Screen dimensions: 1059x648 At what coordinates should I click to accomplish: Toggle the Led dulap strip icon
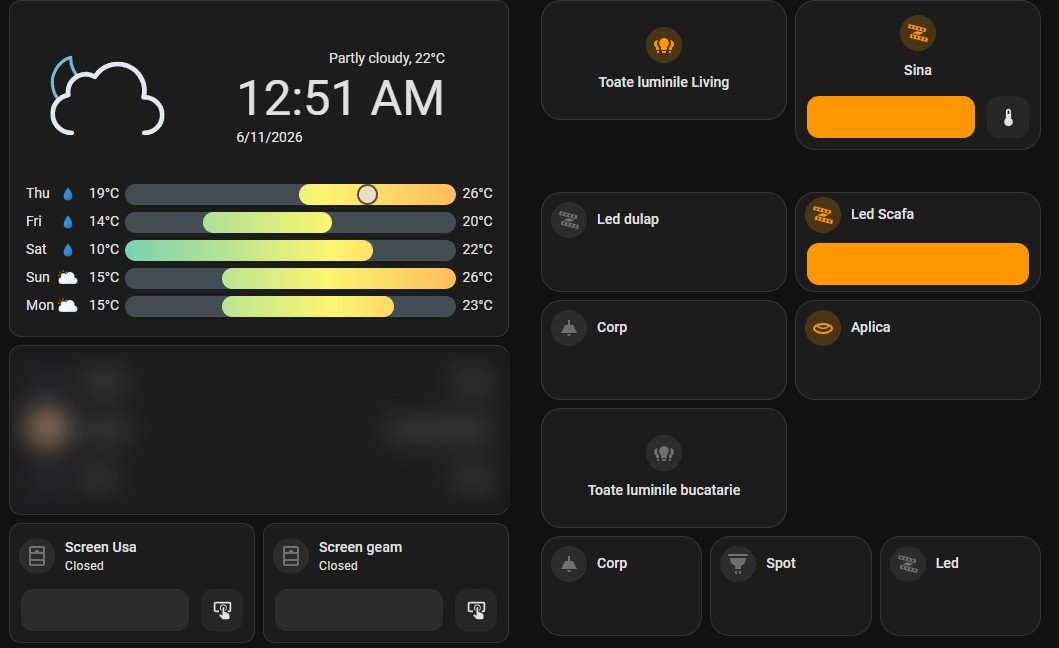coord(569,220)
